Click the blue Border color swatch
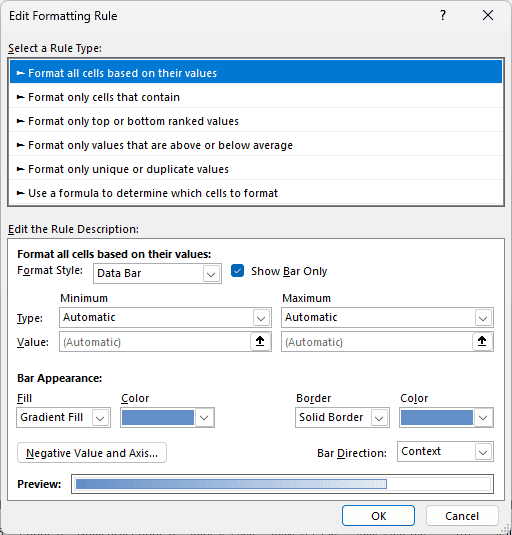This screenshot has height=535, width=512. [x=437, y=417]
